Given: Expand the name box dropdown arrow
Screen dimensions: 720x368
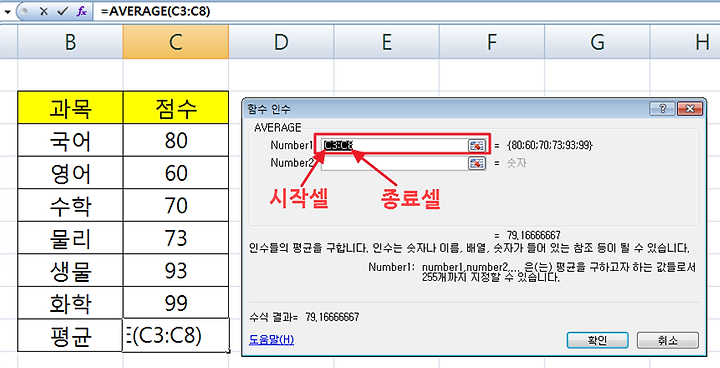Looking at the screenshot, I should pos(7,12).
